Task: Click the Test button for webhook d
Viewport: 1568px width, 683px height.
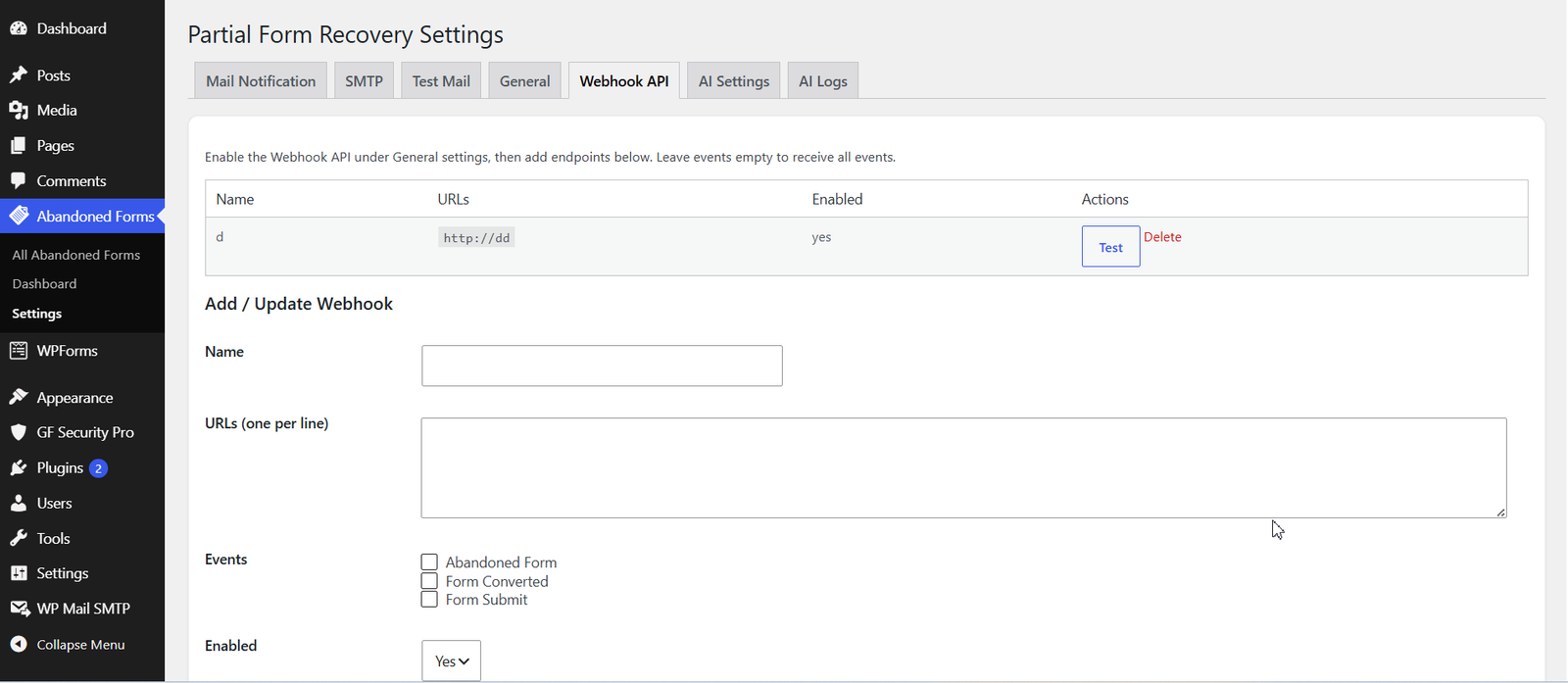Action: pos(1110,247)
